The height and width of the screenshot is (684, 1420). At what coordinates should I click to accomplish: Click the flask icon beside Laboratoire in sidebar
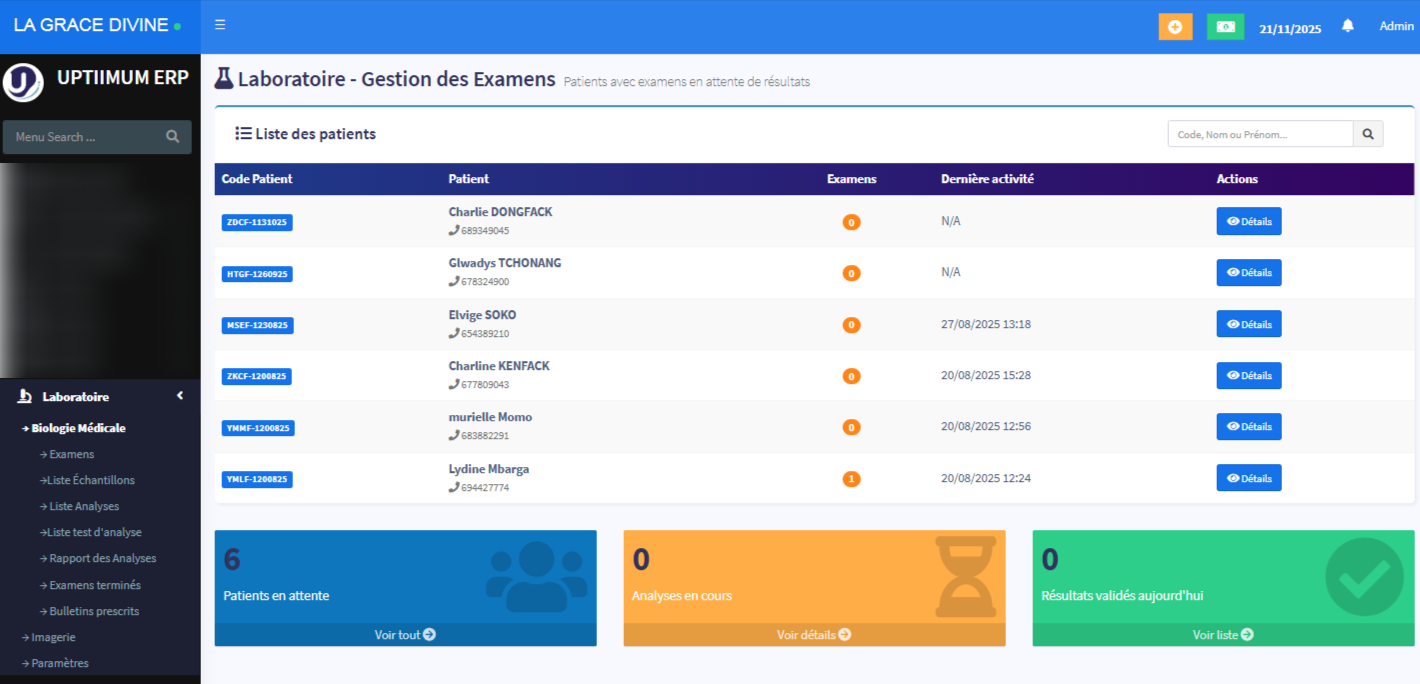pos(24,396)
